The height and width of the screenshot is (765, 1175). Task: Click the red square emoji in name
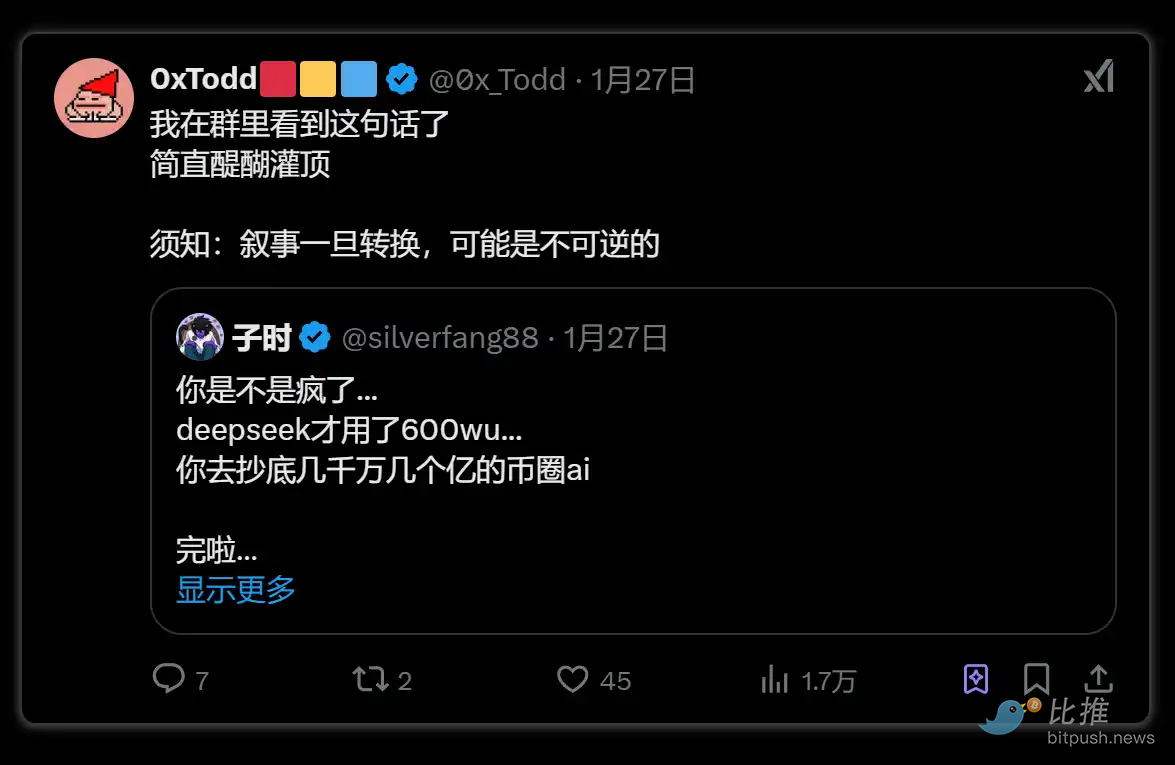278,79
